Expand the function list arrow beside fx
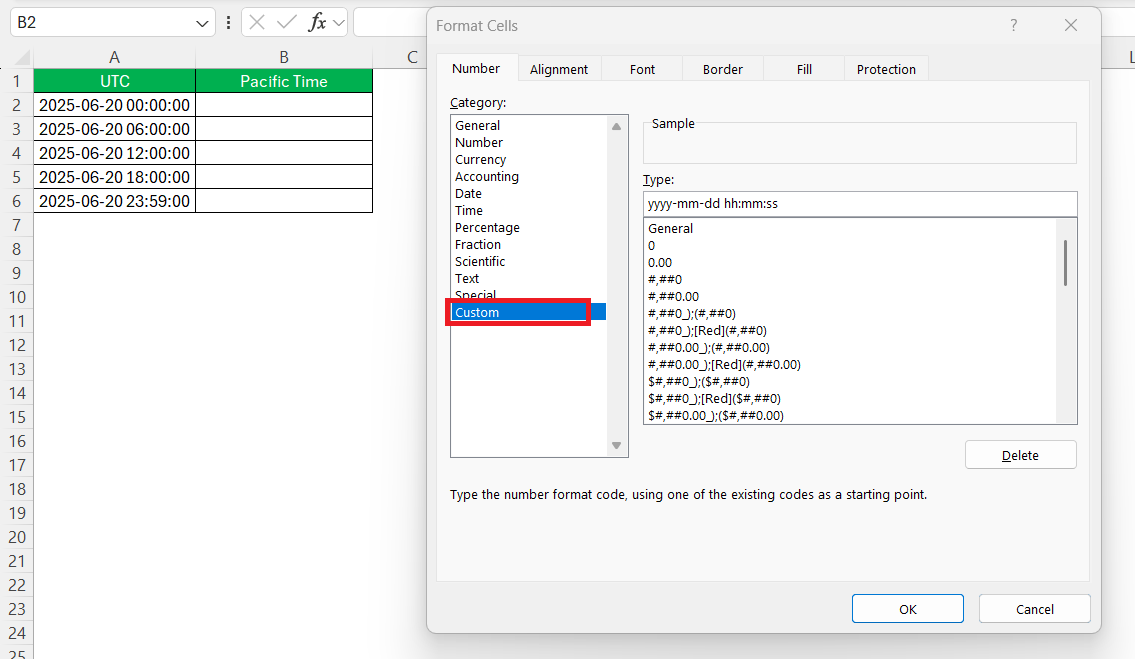 (339, 22)
